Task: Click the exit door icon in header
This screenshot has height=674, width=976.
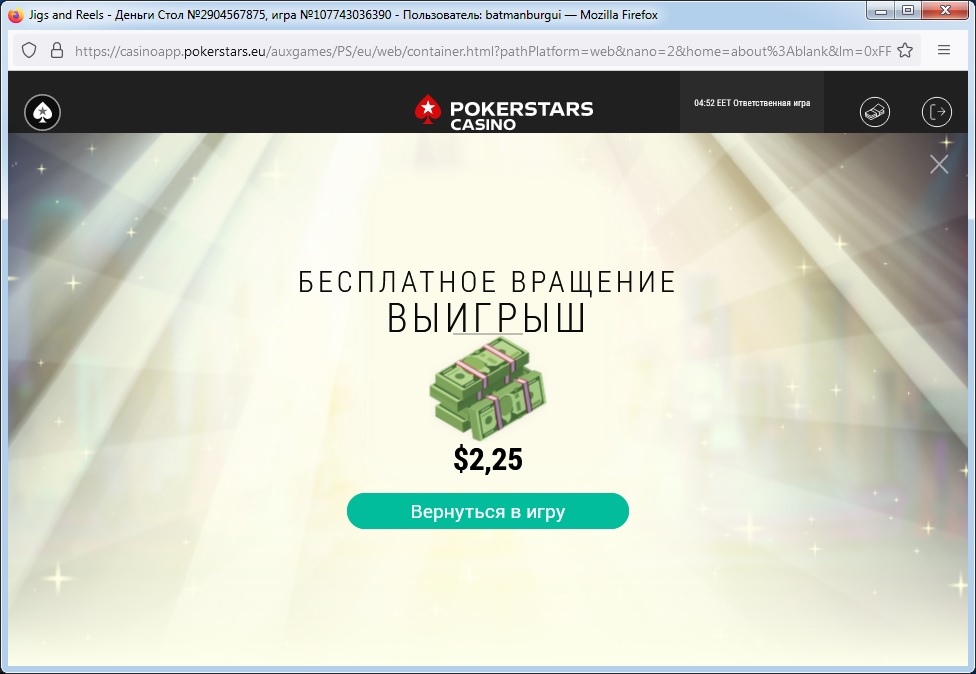Action: 937,112
